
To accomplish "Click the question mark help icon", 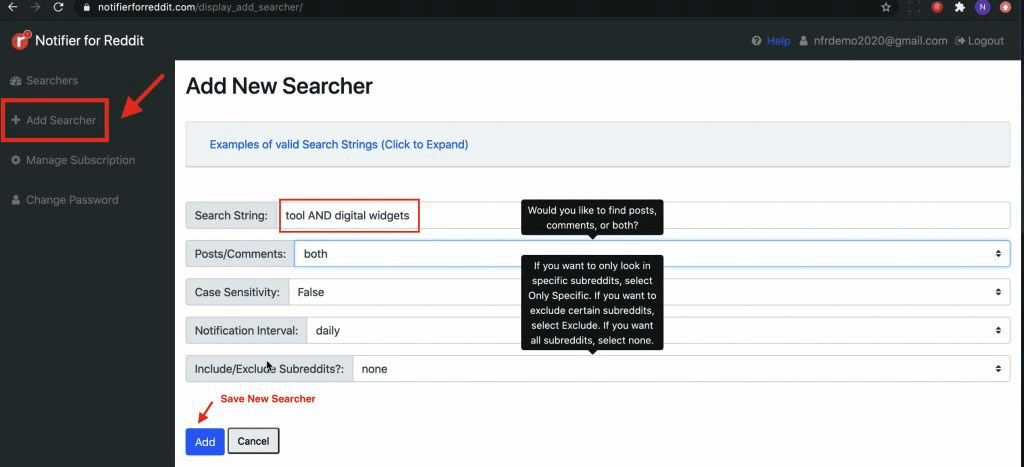I will coord(756,40).
